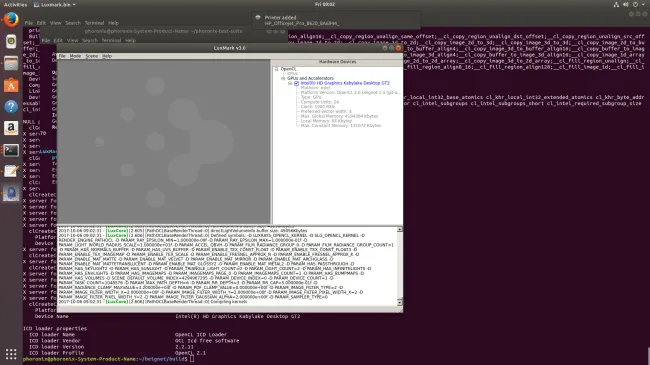The image size is (650, 365).
Task: Open LuxMark Scene menu
Action: click(92, 56)
